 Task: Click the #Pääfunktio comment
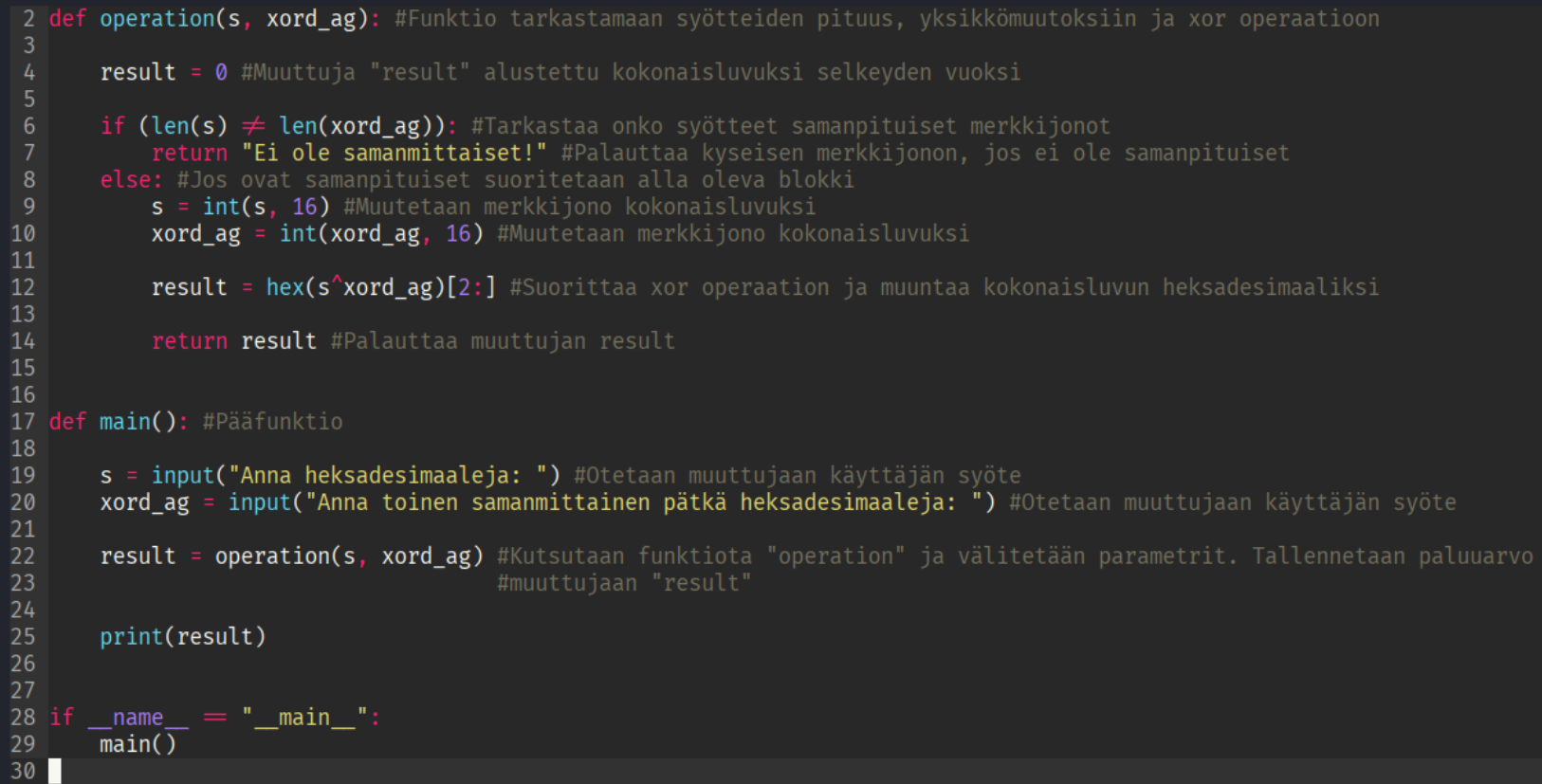click(x=273, y=422)
